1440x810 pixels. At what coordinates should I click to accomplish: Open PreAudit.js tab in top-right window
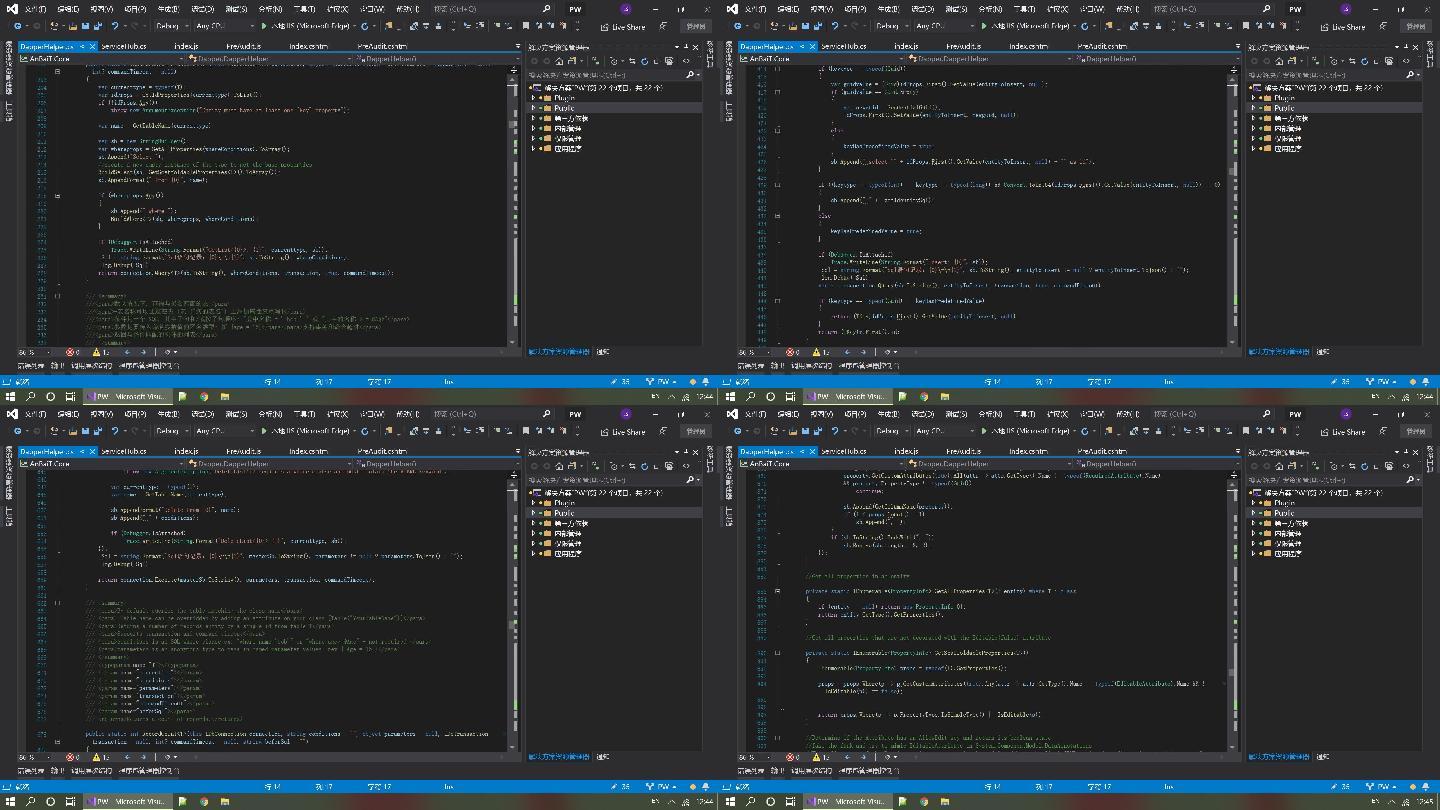(x=963, y=46)
